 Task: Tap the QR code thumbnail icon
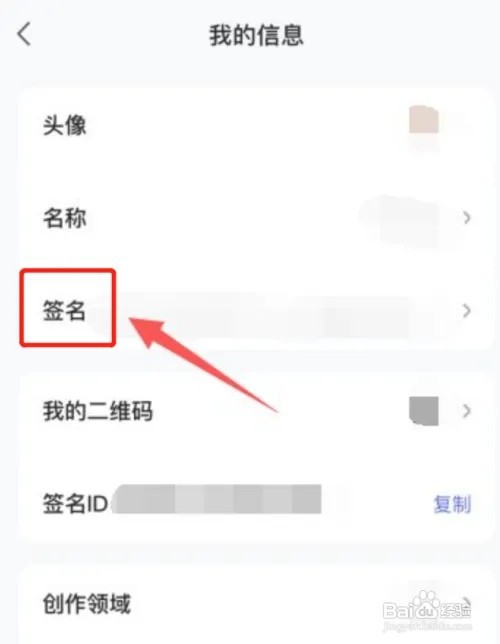(424, 411)
